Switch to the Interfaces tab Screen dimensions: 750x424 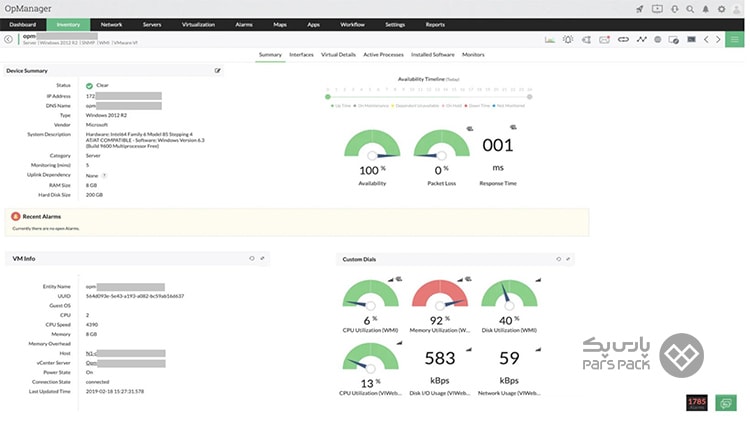point(301,55)
